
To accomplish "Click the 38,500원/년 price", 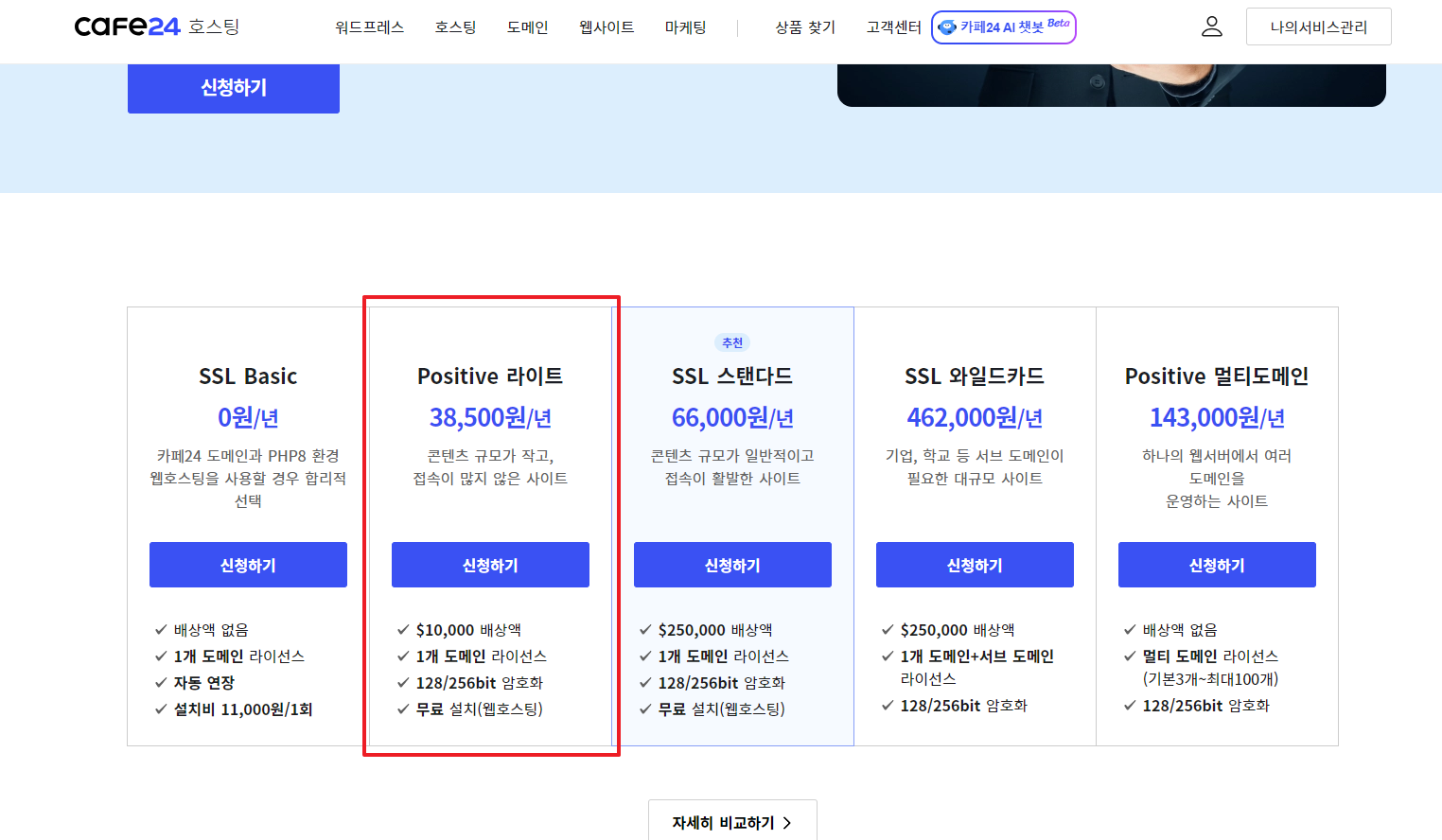I will click(x=490, y=417).
